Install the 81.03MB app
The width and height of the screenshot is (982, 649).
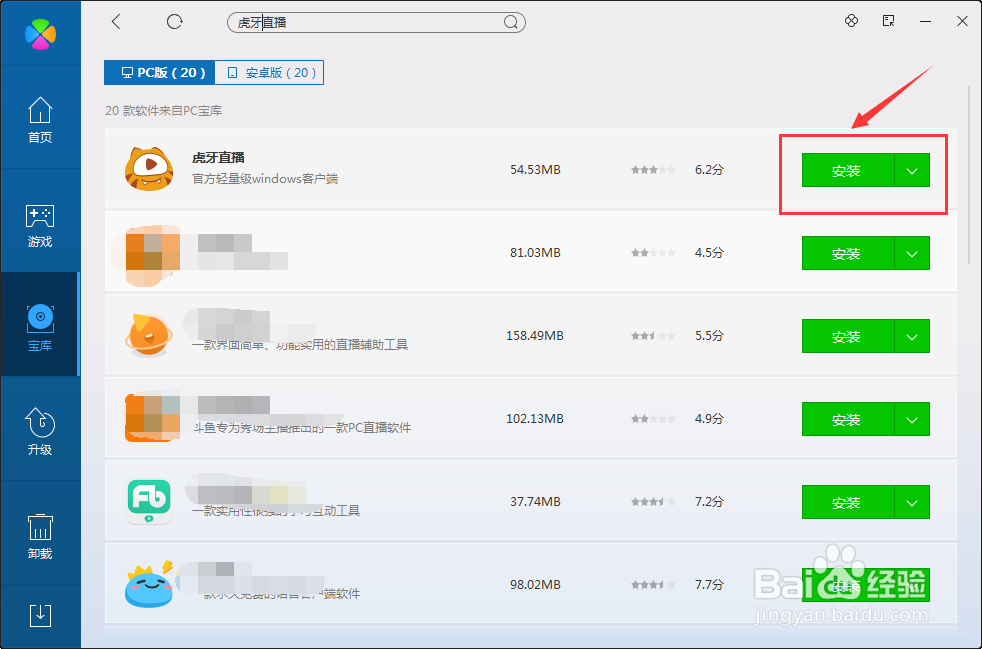click(848, 253)
